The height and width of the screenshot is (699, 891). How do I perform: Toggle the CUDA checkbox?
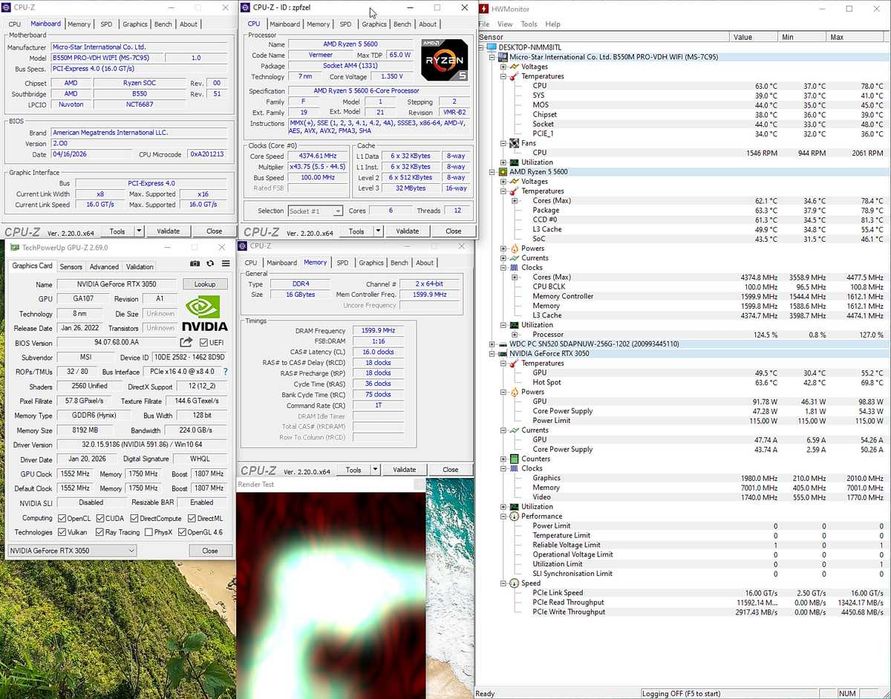pyautogui.click(x=100, y=518)
